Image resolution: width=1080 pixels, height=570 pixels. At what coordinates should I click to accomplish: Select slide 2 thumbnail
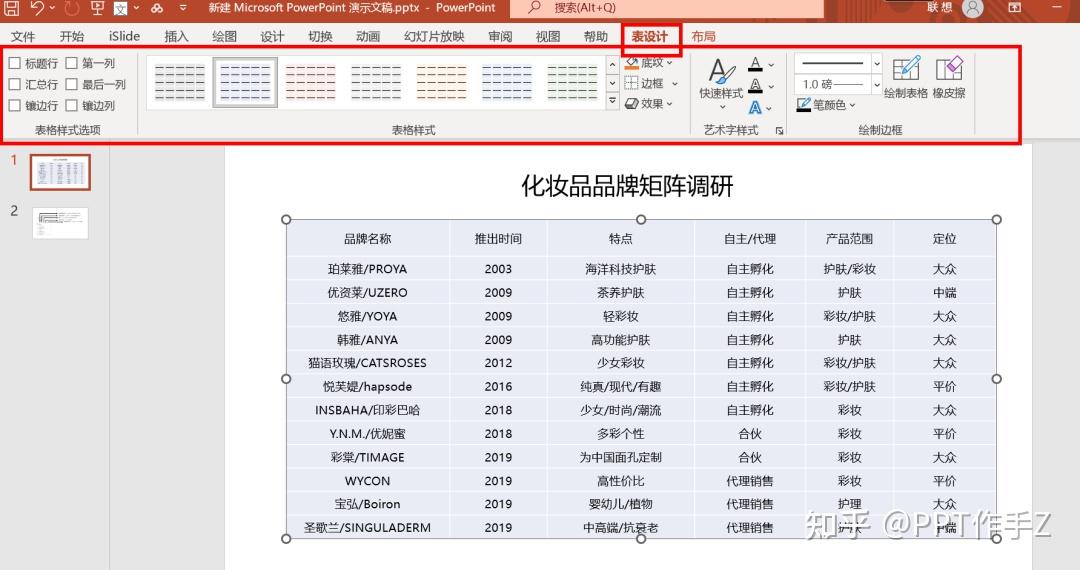60,223
